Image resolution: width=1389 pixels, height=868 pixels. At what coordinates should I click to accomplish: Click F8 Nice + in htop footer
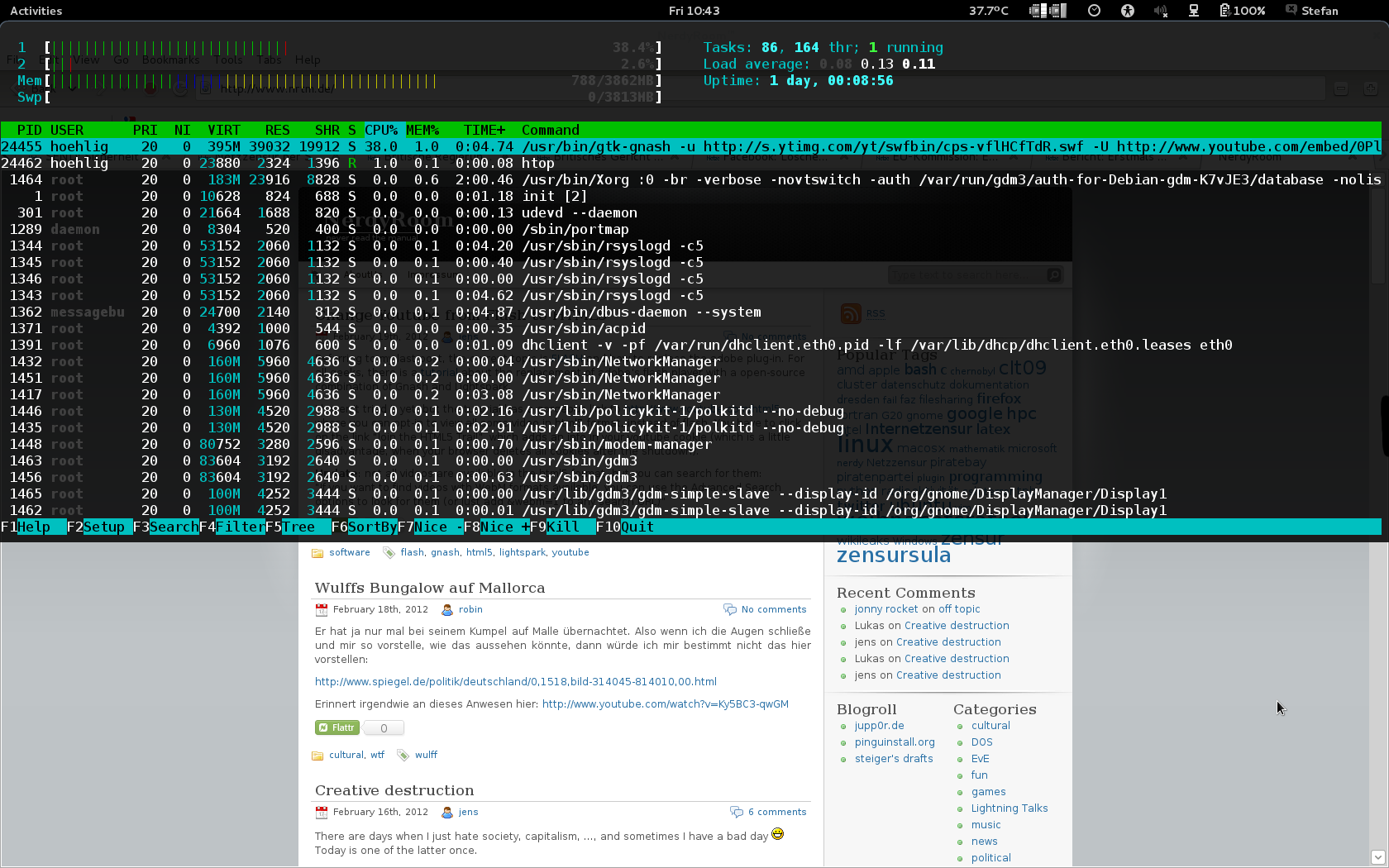pos(497,527)
